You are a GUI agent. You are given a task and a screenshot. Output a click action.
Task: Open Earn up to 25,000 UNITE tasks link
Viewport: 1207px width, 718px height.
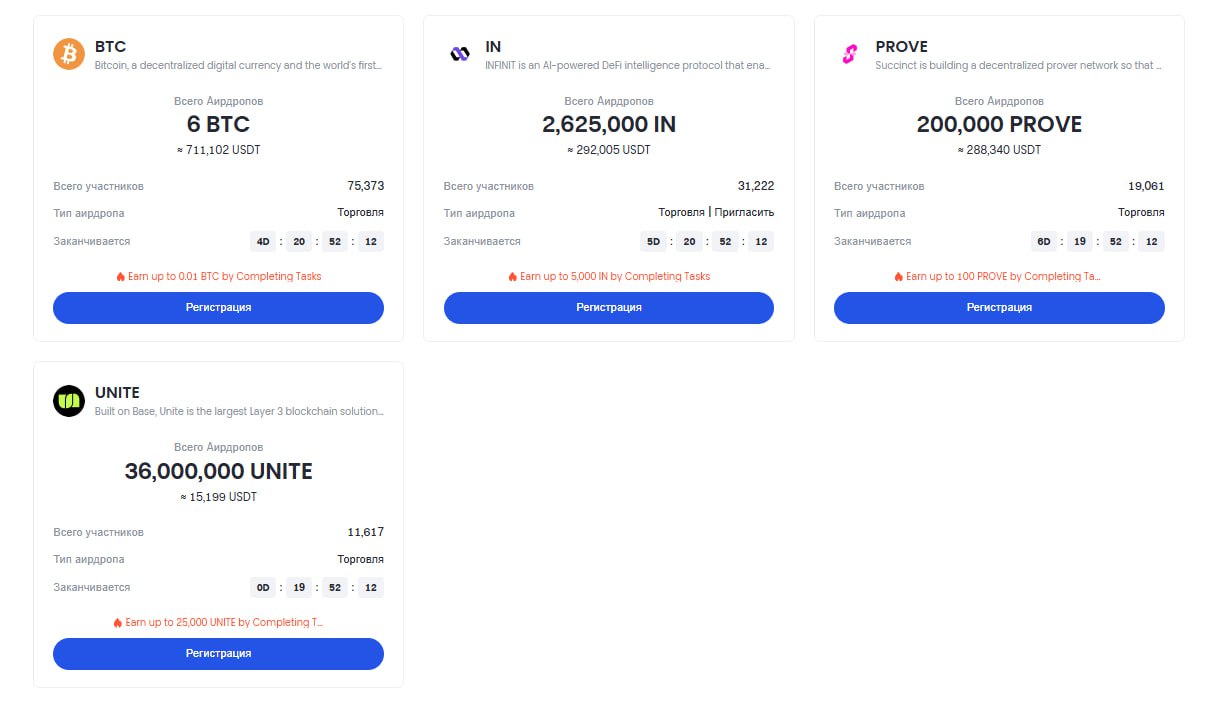click(225, 622)
